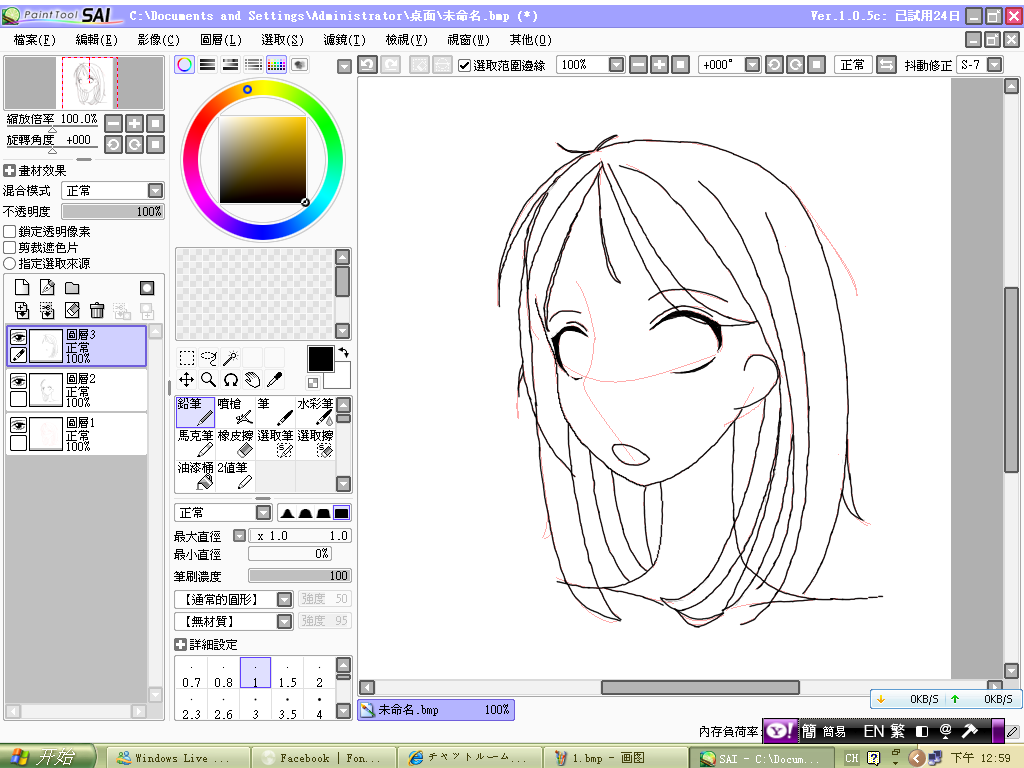1024x768 pixels.
Task: Select 指定選取來源 radio option
Action: coord(10,264)
